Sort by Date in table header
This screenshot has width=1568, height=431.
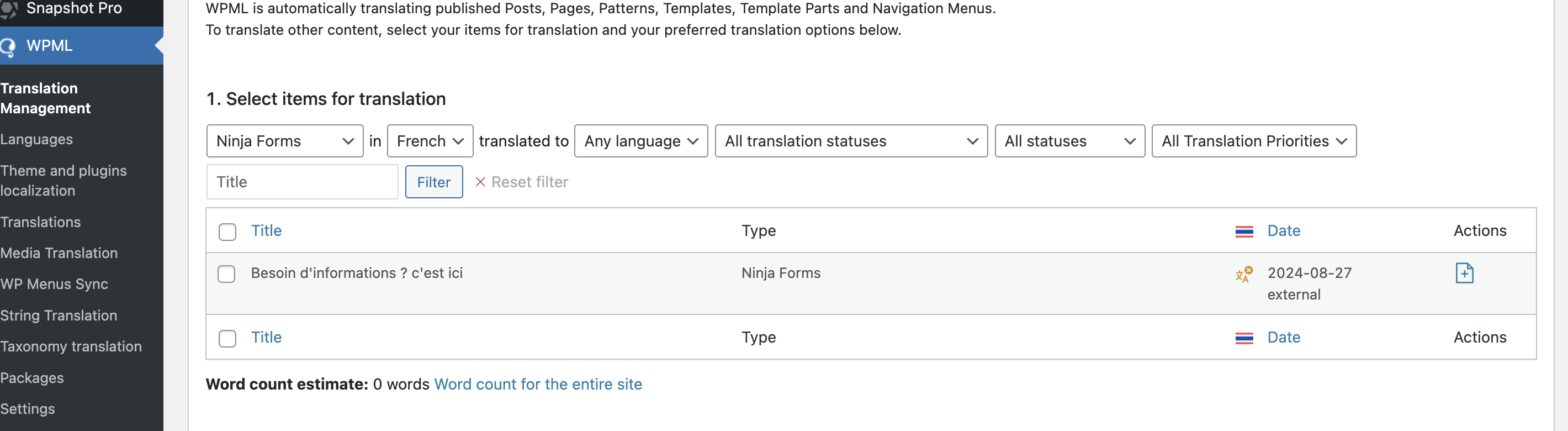1284,230
